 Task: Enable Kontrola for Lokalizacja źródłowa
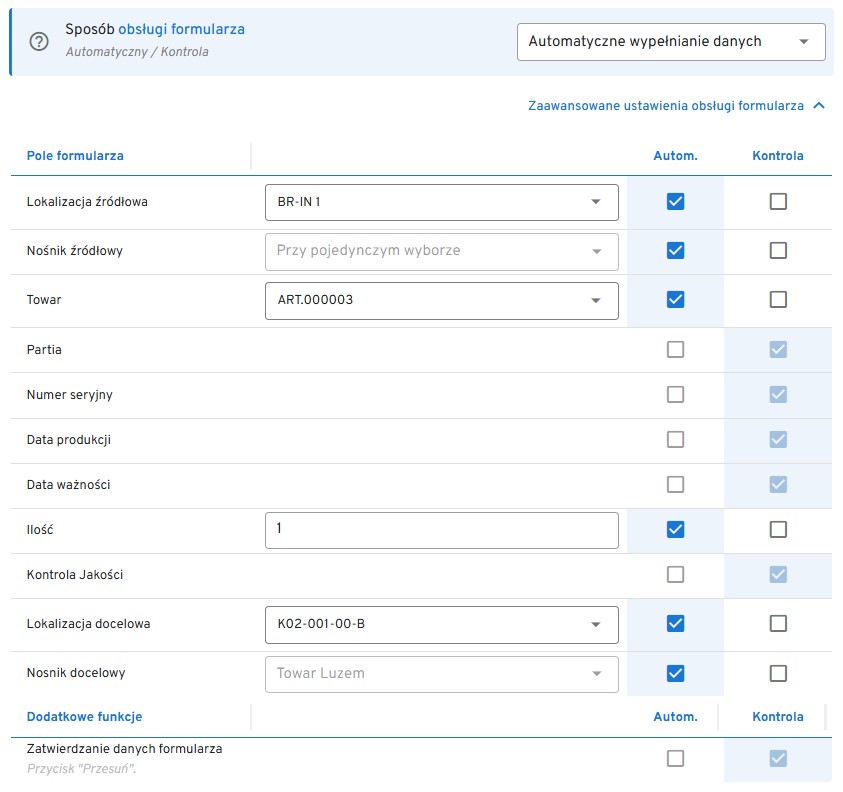click(x=778, y=202)
